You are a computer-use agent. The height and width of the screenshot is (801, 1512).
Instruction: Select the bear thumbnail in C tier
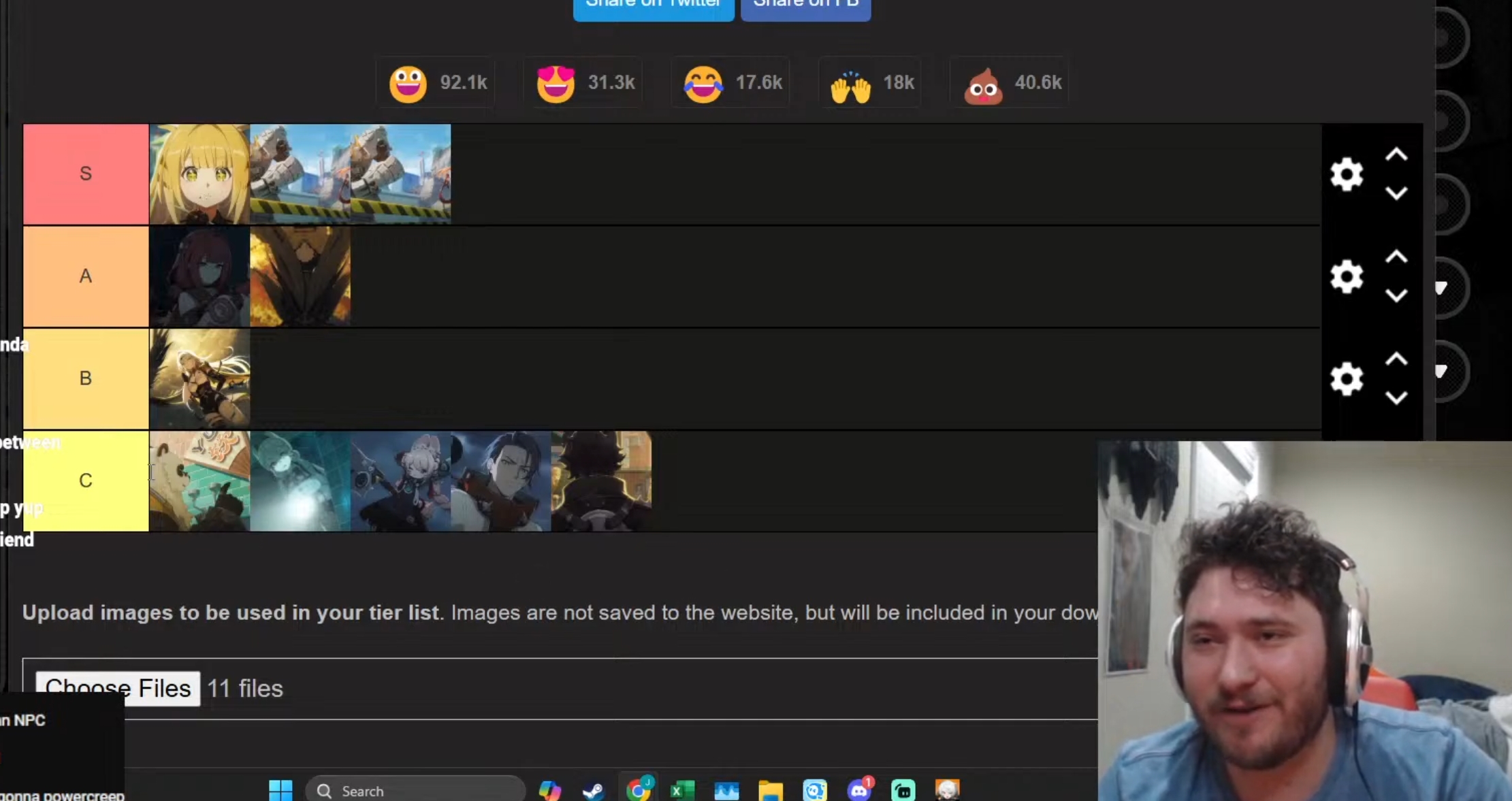(199, 481)
